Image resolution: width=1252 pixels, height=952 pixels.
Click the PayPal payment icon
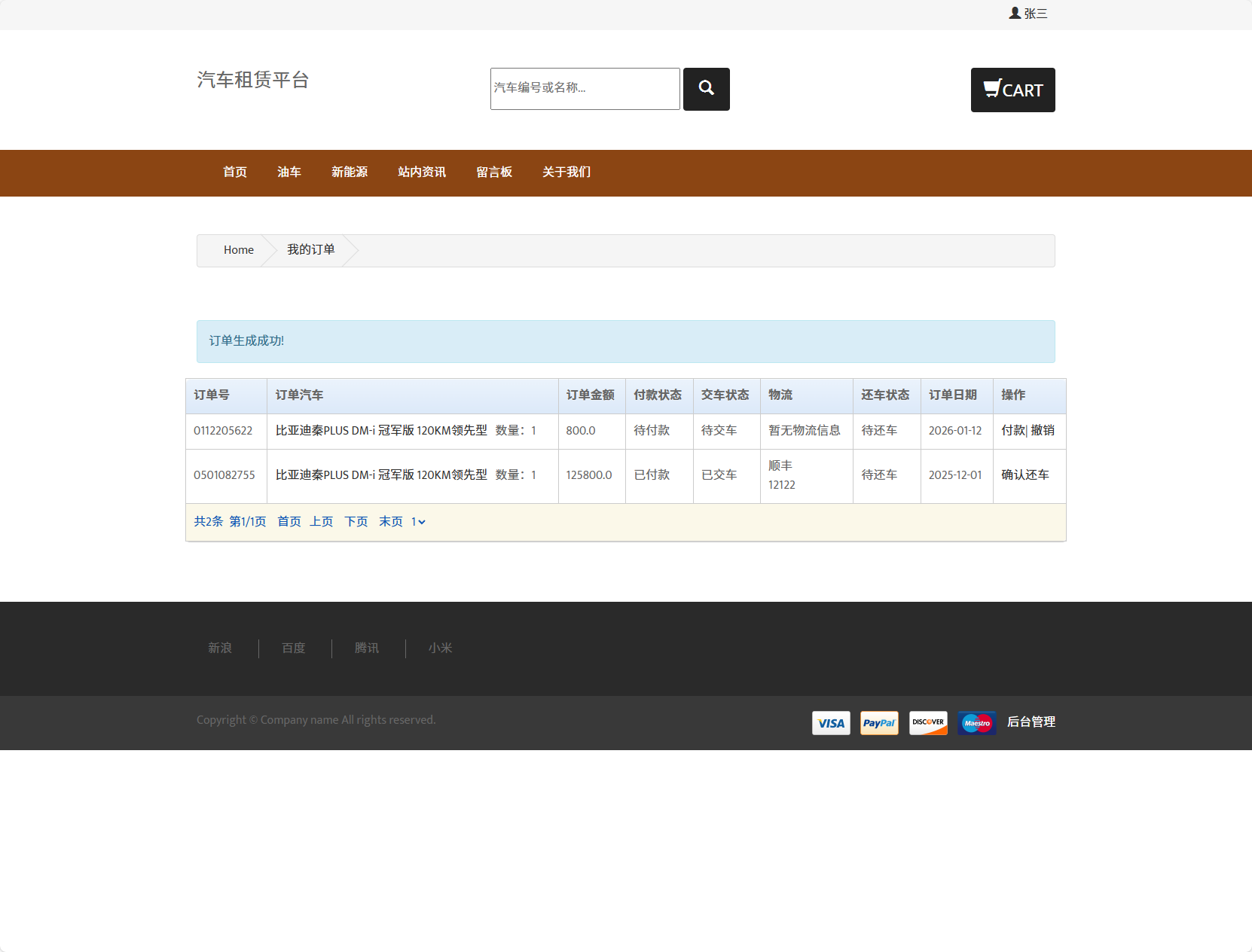(878, 722)
